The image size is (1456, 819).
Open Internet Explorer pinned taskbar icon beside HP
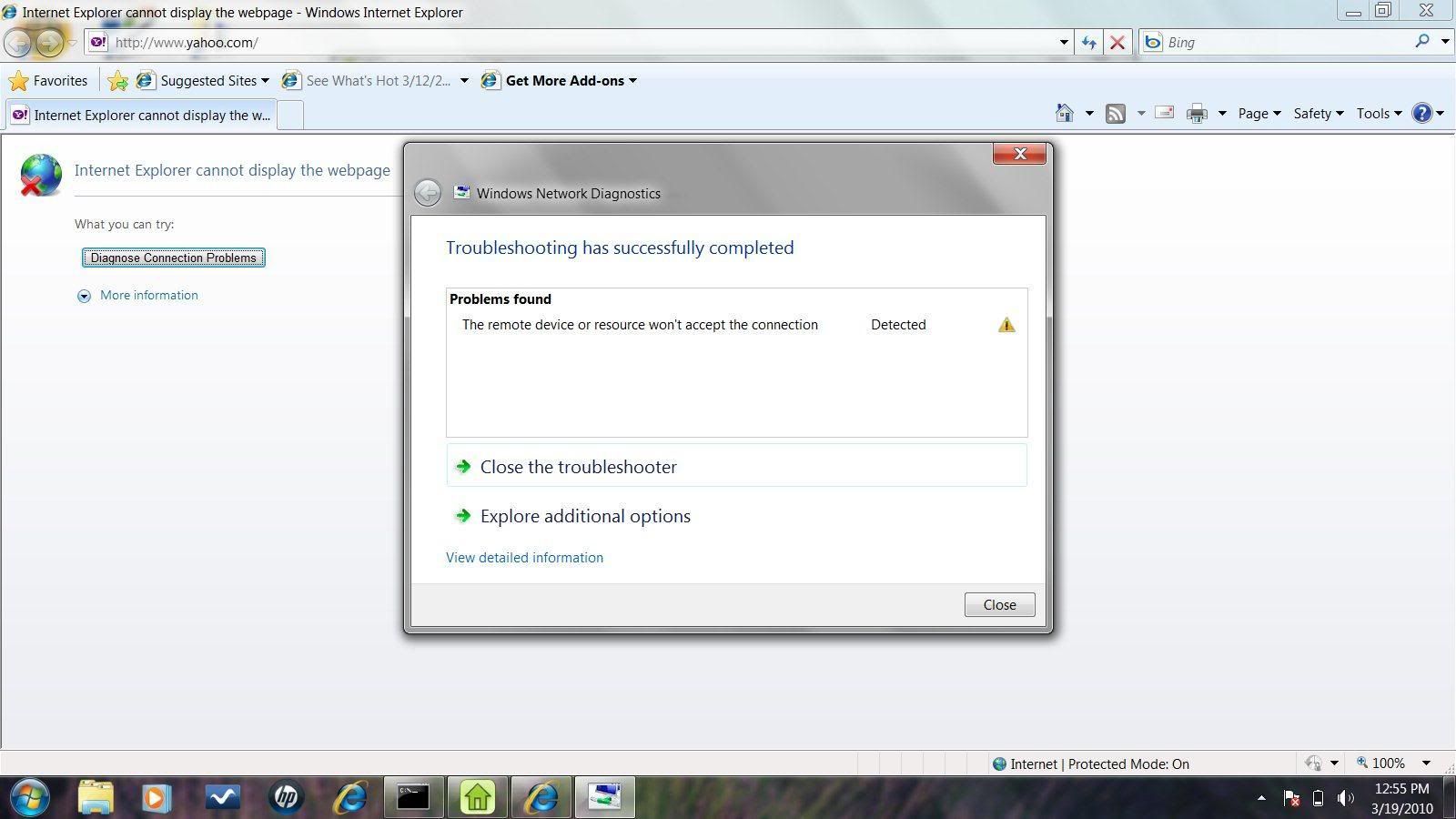coord(350,798)
